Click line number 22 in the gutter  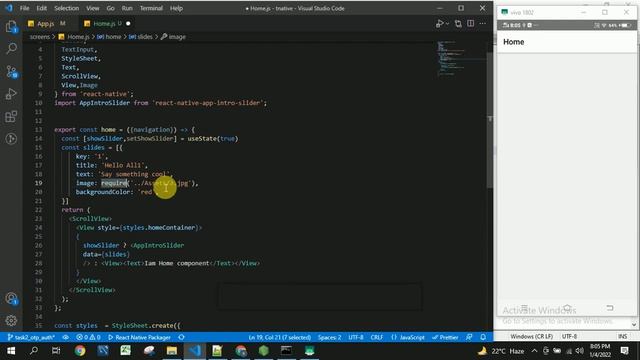(x=38, y=210)
